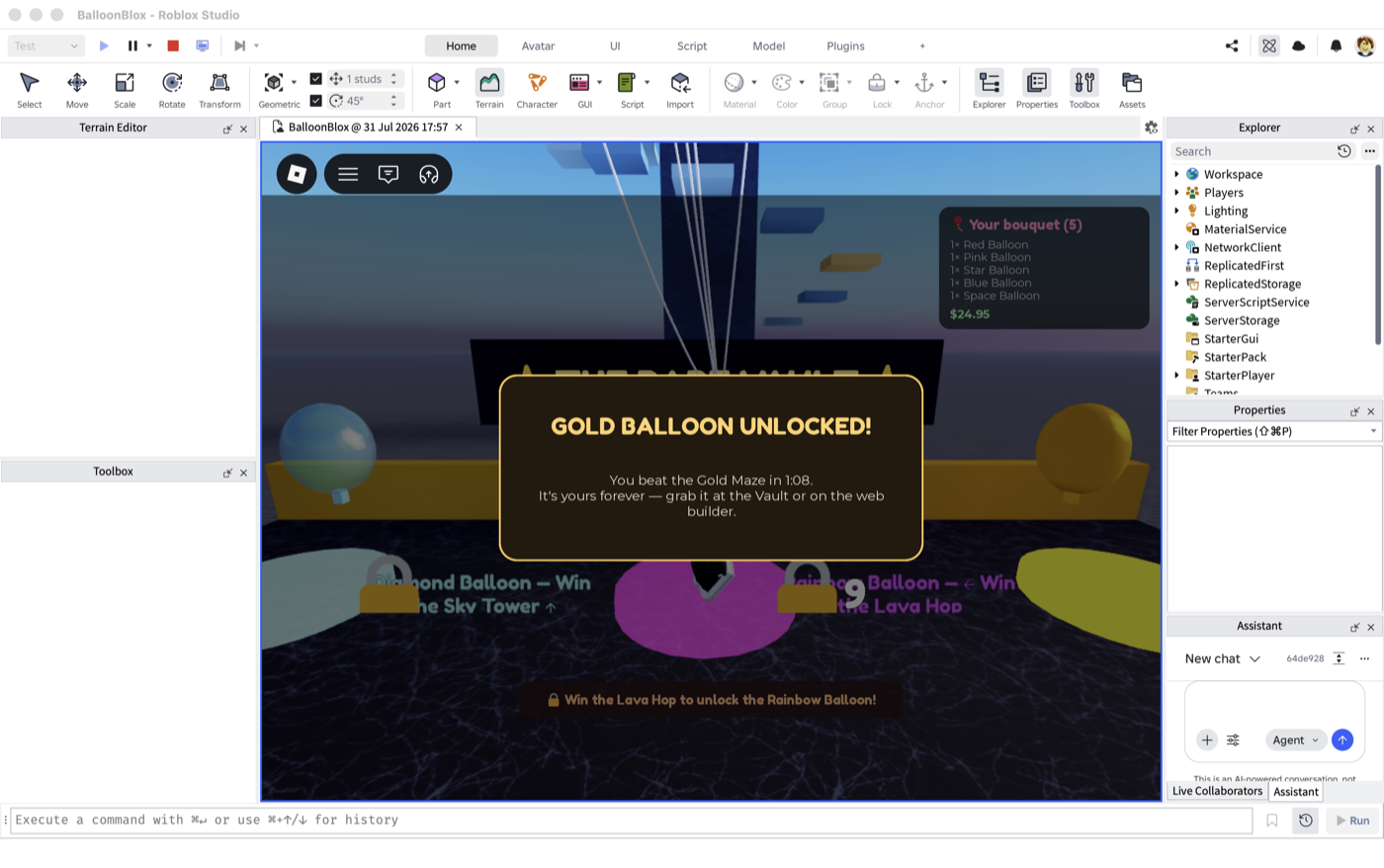Image resolution: width=1384 pixels, height=868 pixels.
Task: Expand the Lighting tree node
Action: 1176,211
